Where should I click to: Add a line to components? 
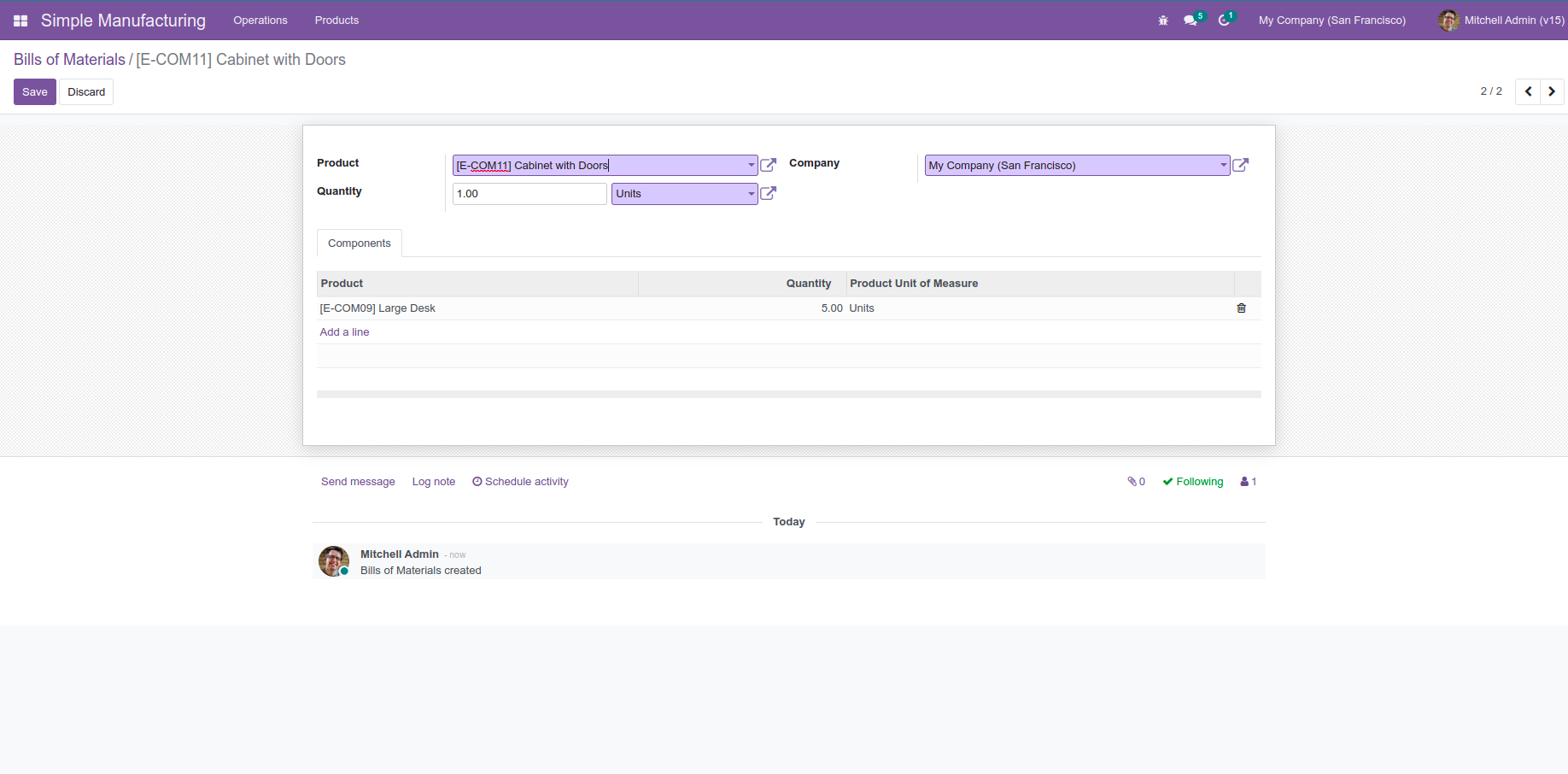click(x=344, y=332)
